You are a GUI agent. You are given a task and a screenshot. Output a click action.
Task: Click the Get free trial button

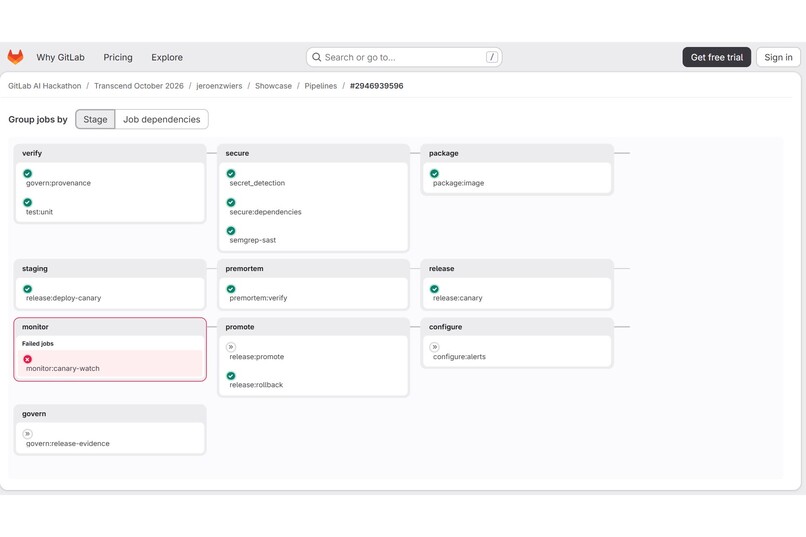(717, 57)
